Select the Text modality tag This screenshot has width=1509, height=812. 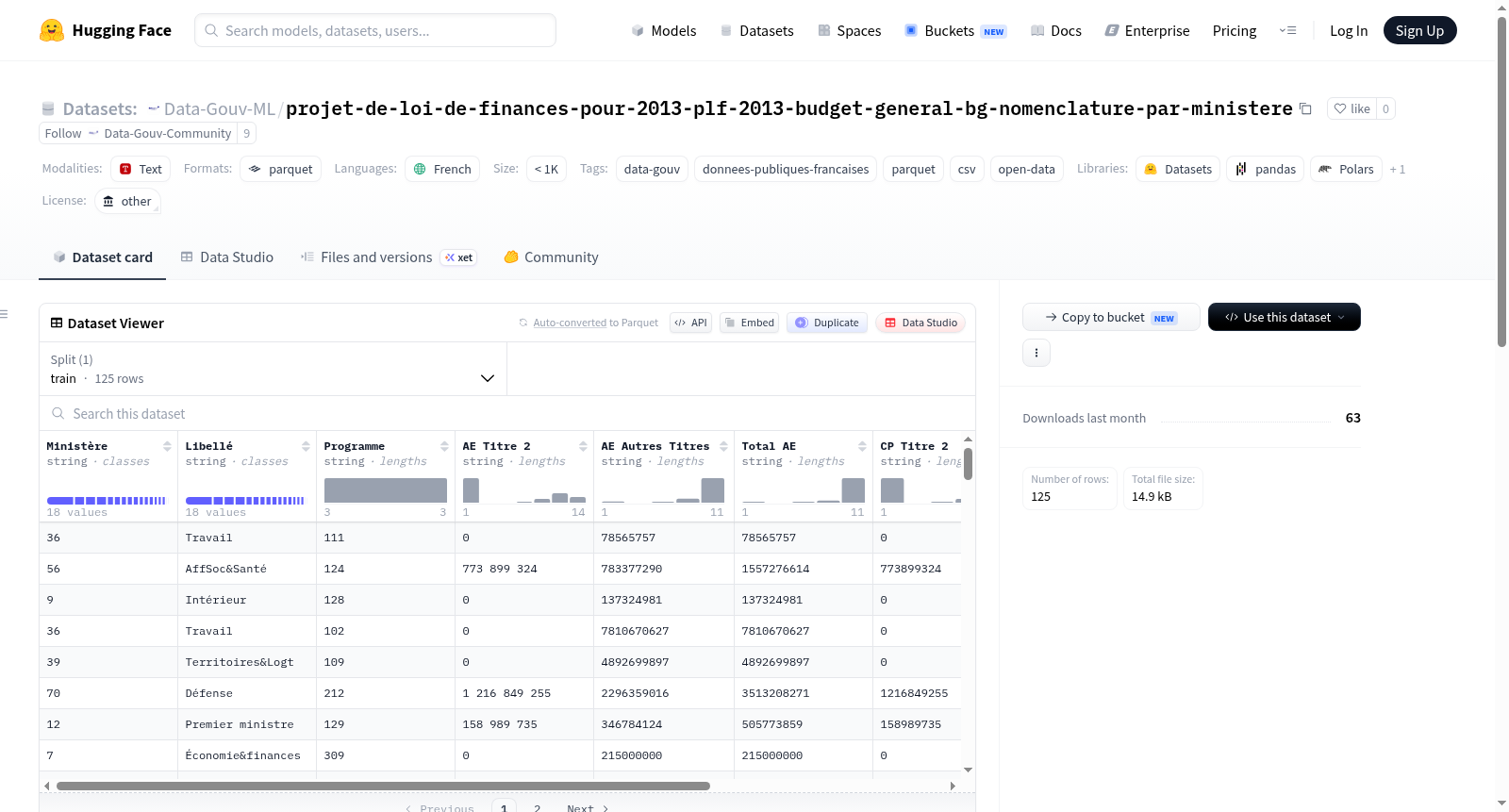[x=141, y=169]
